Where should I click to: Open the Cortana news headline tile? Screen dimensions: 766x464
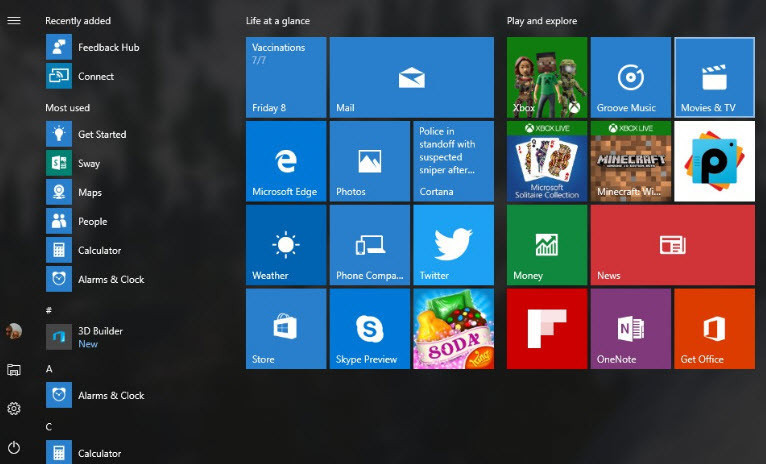pos(453,161)
